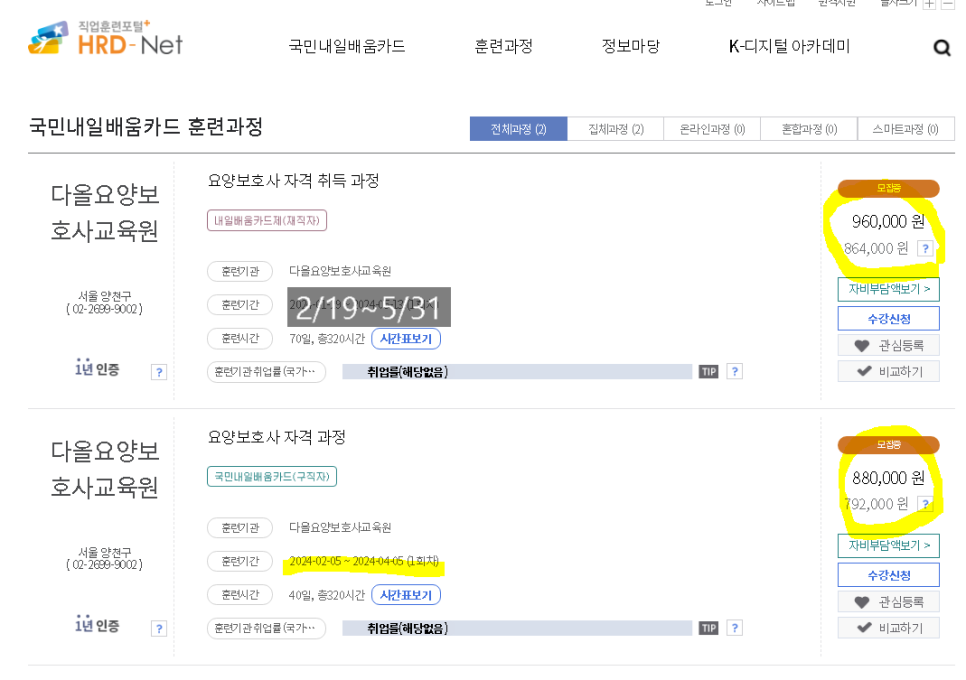Image resolution: width=966 pixels, height=680 pixels.
Task: Click the help icon beside 1년 인증, first course
Action: (159, 372)
